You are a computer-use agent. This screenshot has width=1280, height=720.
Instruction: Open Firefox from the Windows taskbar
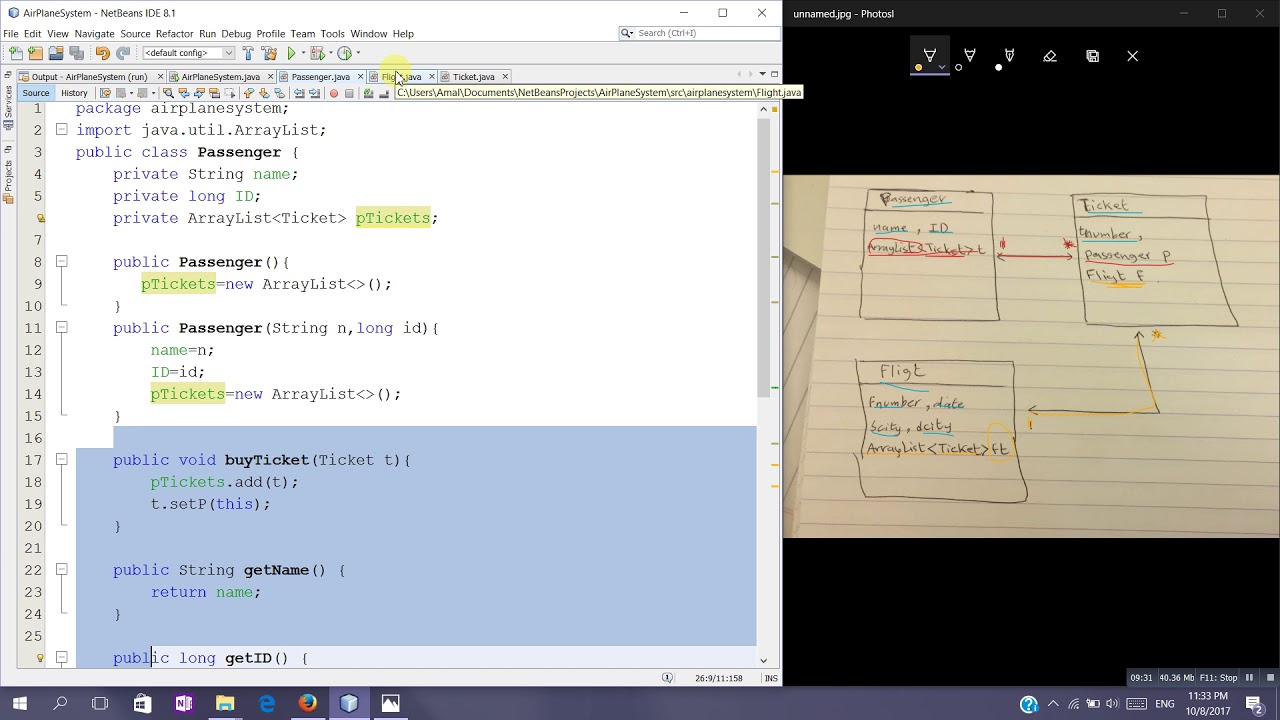pos(307,703)
